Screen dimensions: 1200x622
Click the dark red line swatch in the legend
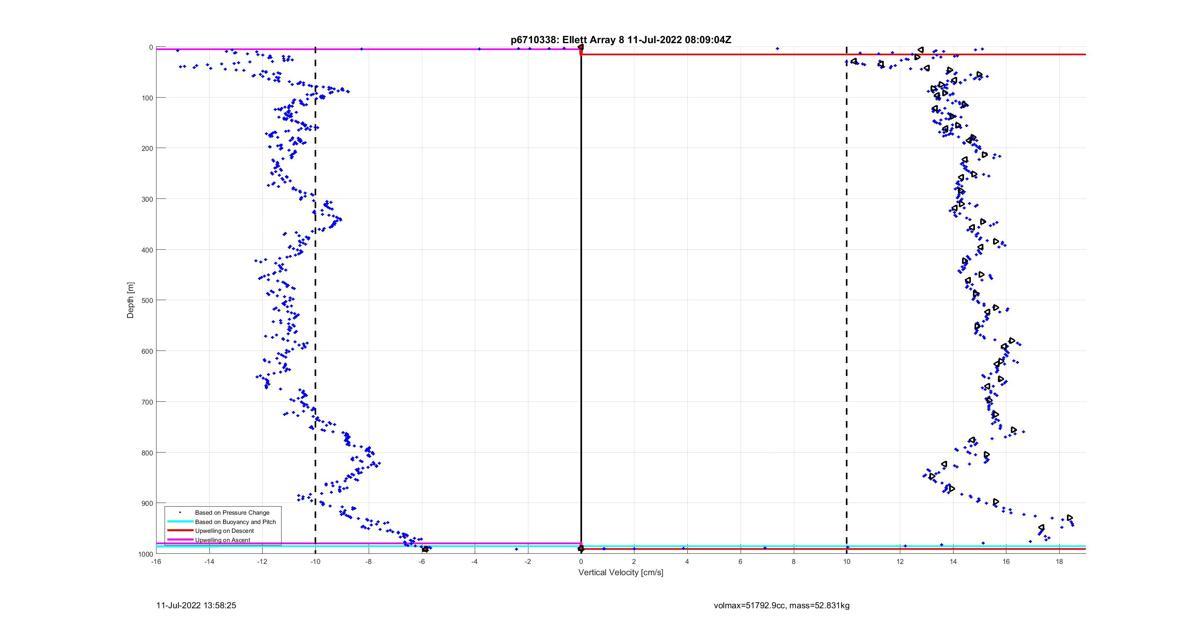[179, 531]
